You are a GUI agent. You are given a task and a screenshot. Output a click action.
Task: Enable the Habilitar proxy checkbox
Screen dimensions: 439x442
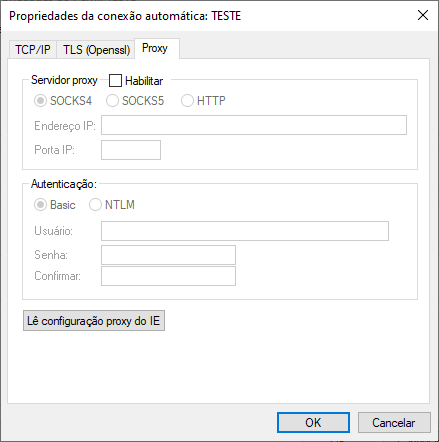[115, 81]
